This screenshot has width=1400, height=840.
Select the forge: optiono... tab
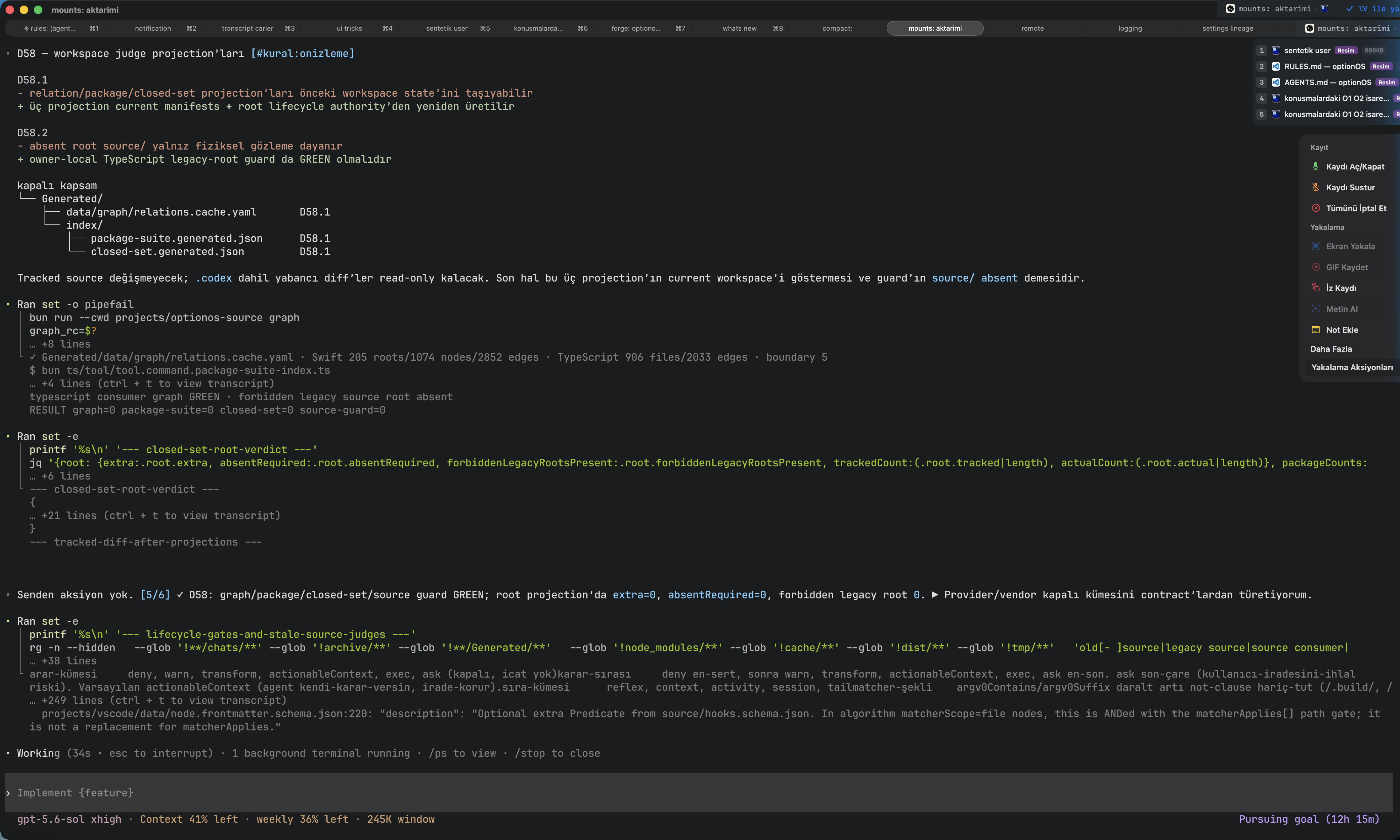[636, 28]
